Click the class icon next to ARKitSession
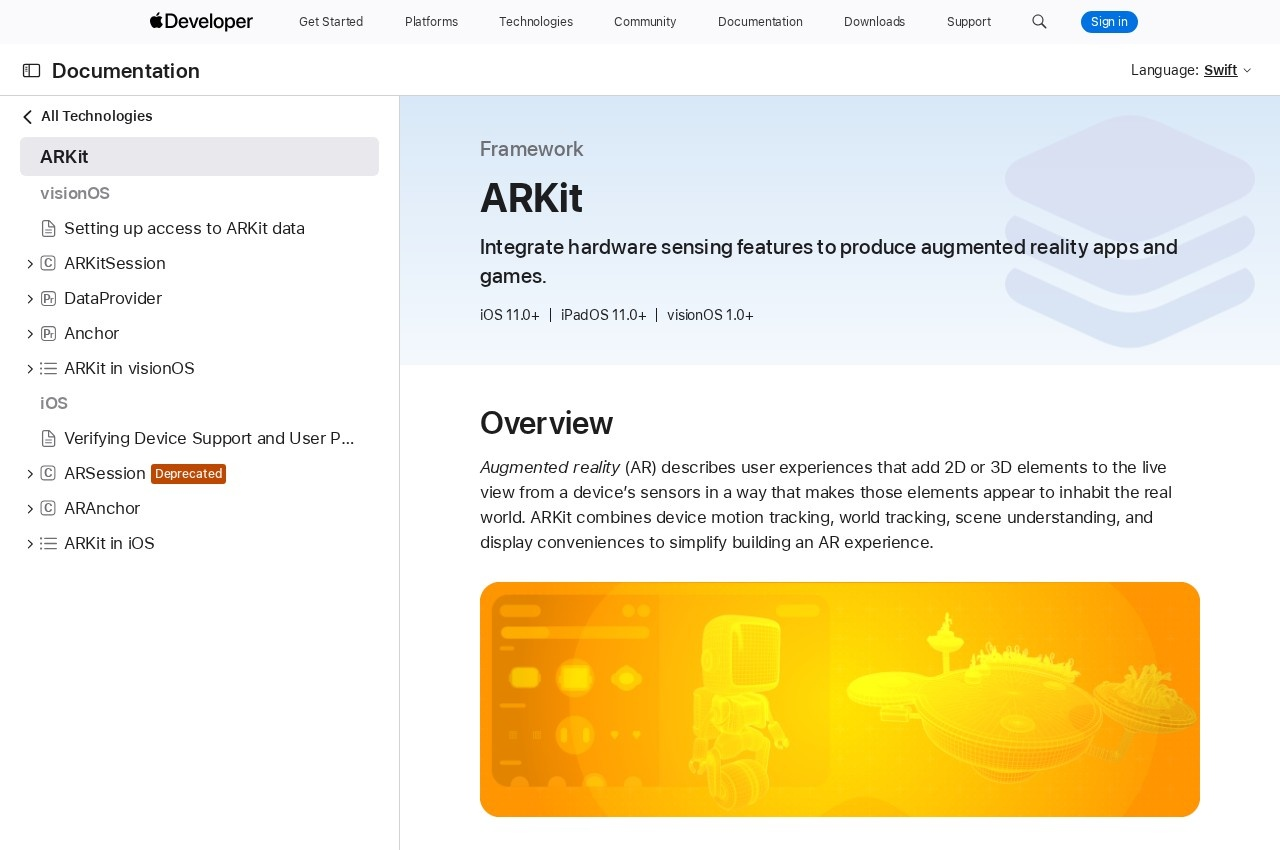The height and width of the screenshot is (850, 1280). 48,263
